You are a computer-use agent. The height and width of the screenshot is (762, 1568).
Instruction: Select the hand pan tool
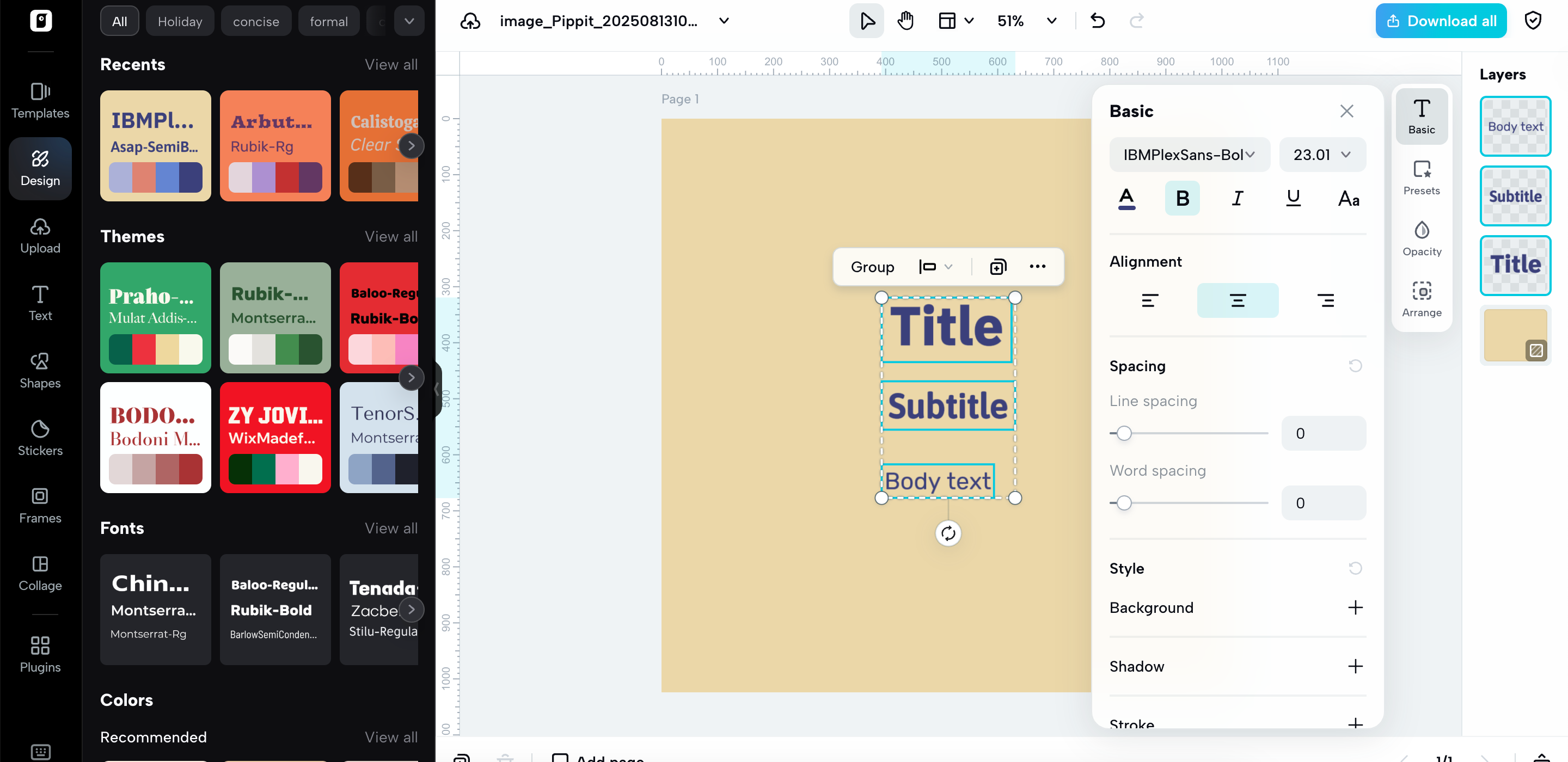[905, 21]
